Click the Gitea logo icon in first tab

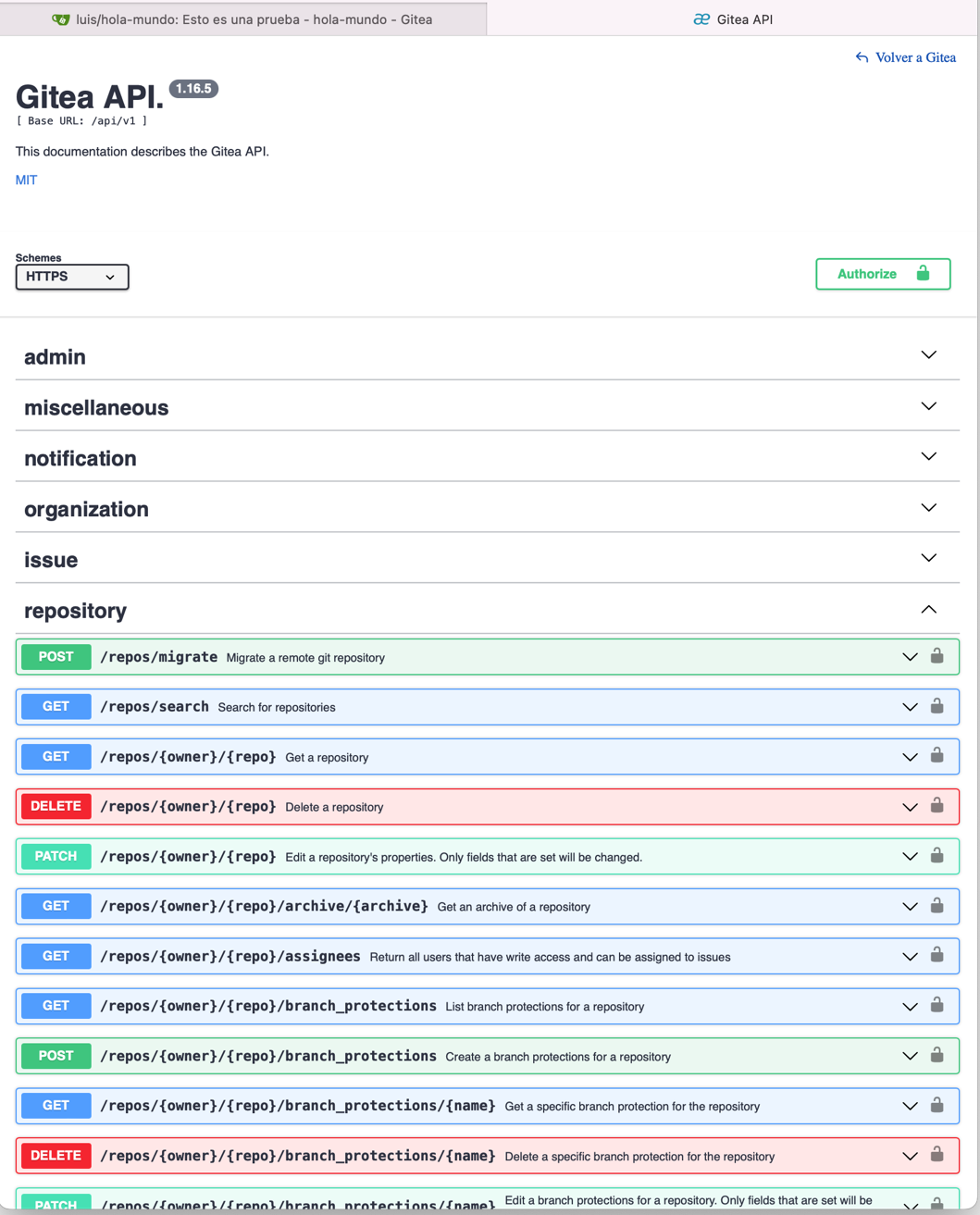61,19
